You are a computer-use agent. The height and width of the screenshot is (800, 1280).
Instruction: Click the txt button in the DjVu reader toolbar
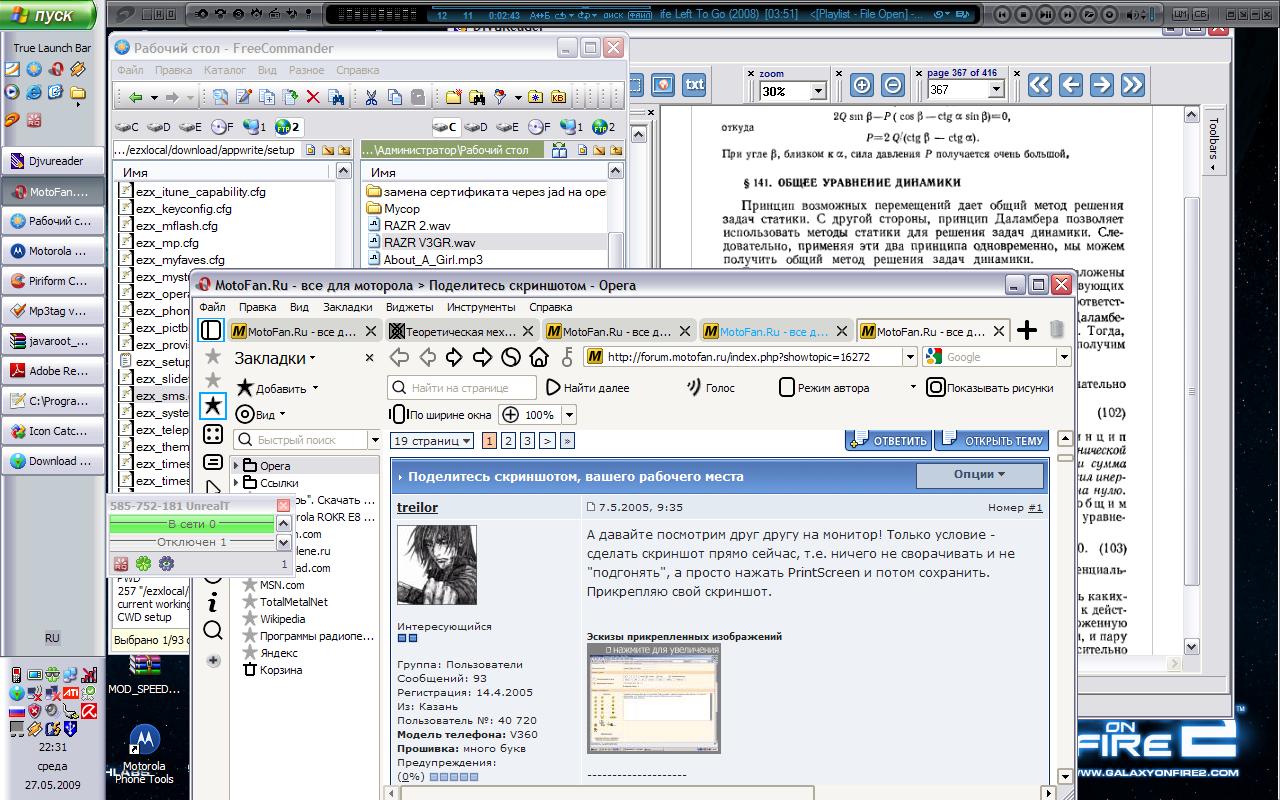693,84
